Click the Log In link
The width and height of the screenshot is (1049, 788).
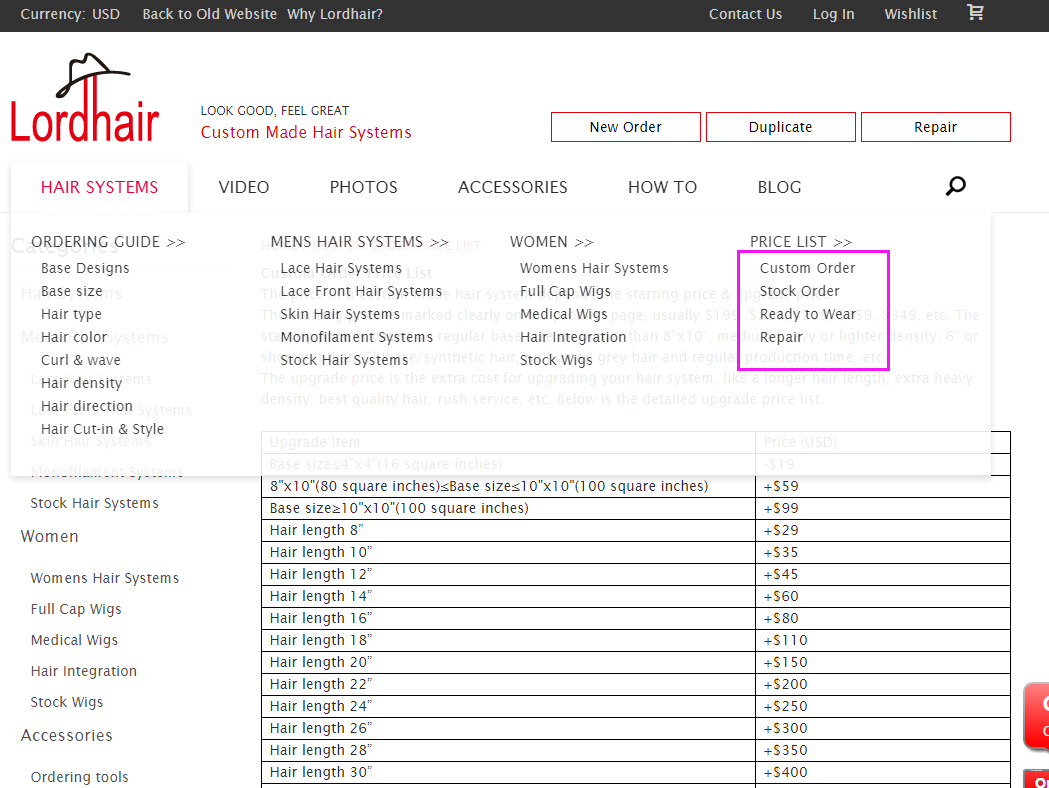tap(834, 14)
